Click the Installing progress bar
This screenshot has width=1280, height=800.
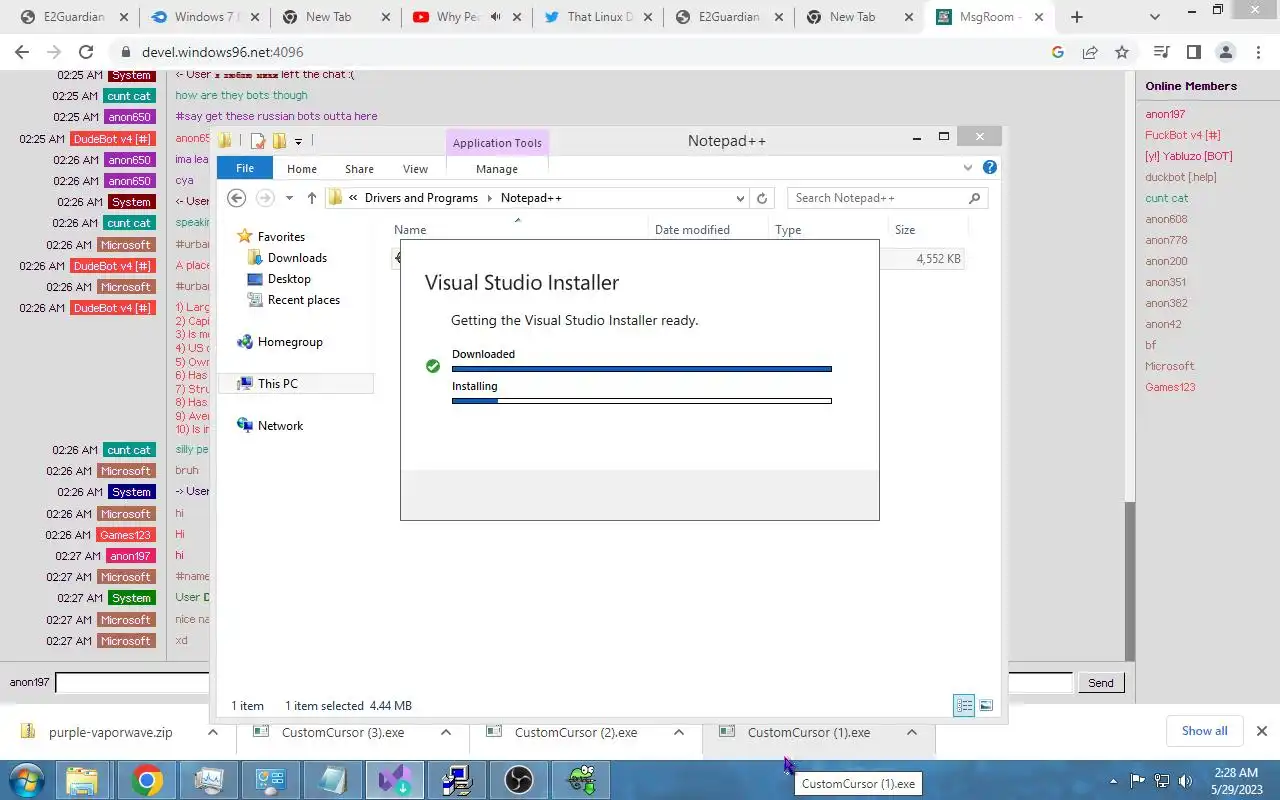[x=642, y=401]
